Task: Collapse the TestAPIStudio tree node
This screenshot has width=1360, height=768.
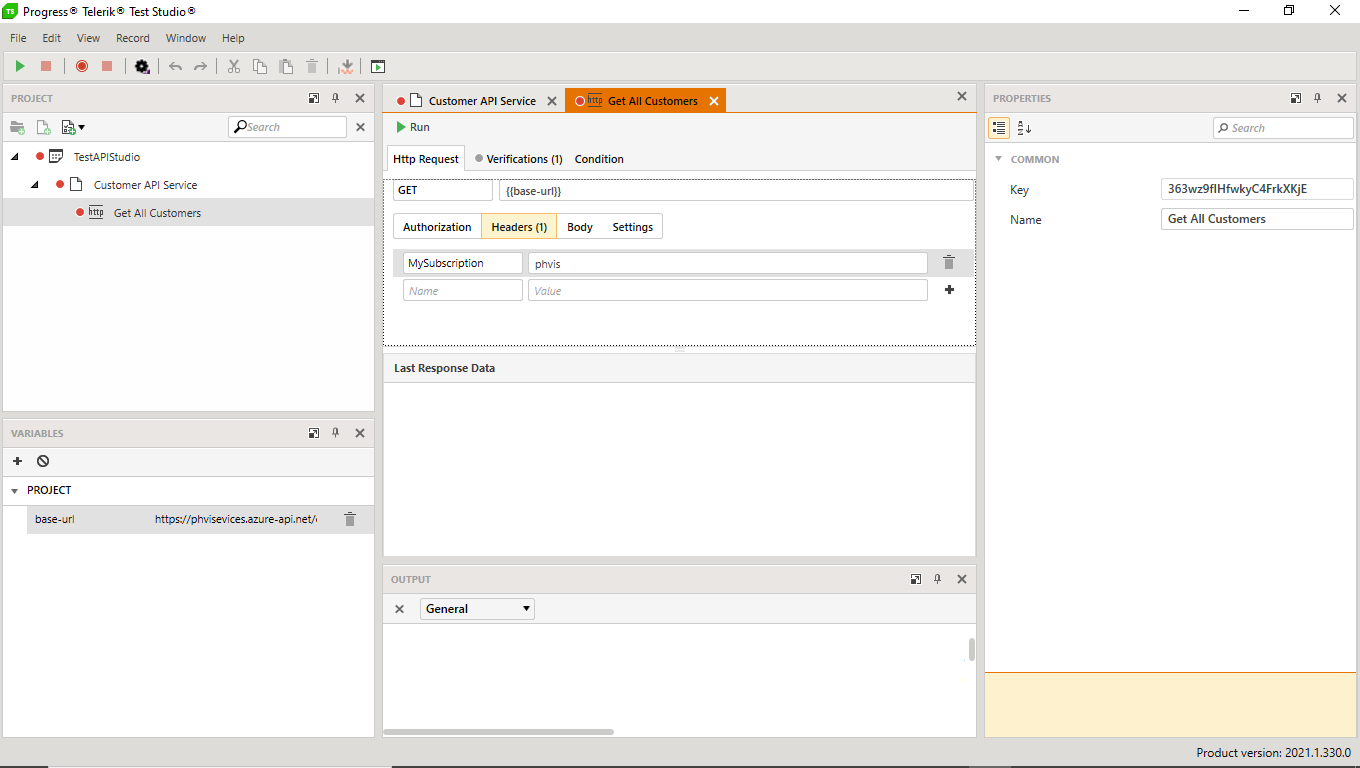Action: (x=14, y=157)
